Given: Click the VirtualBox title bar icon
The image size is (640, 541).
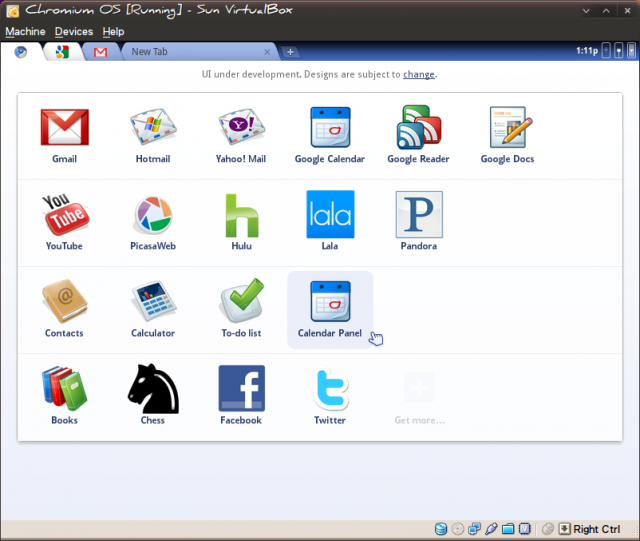Looking at the screenshot, I should [13, 11].
